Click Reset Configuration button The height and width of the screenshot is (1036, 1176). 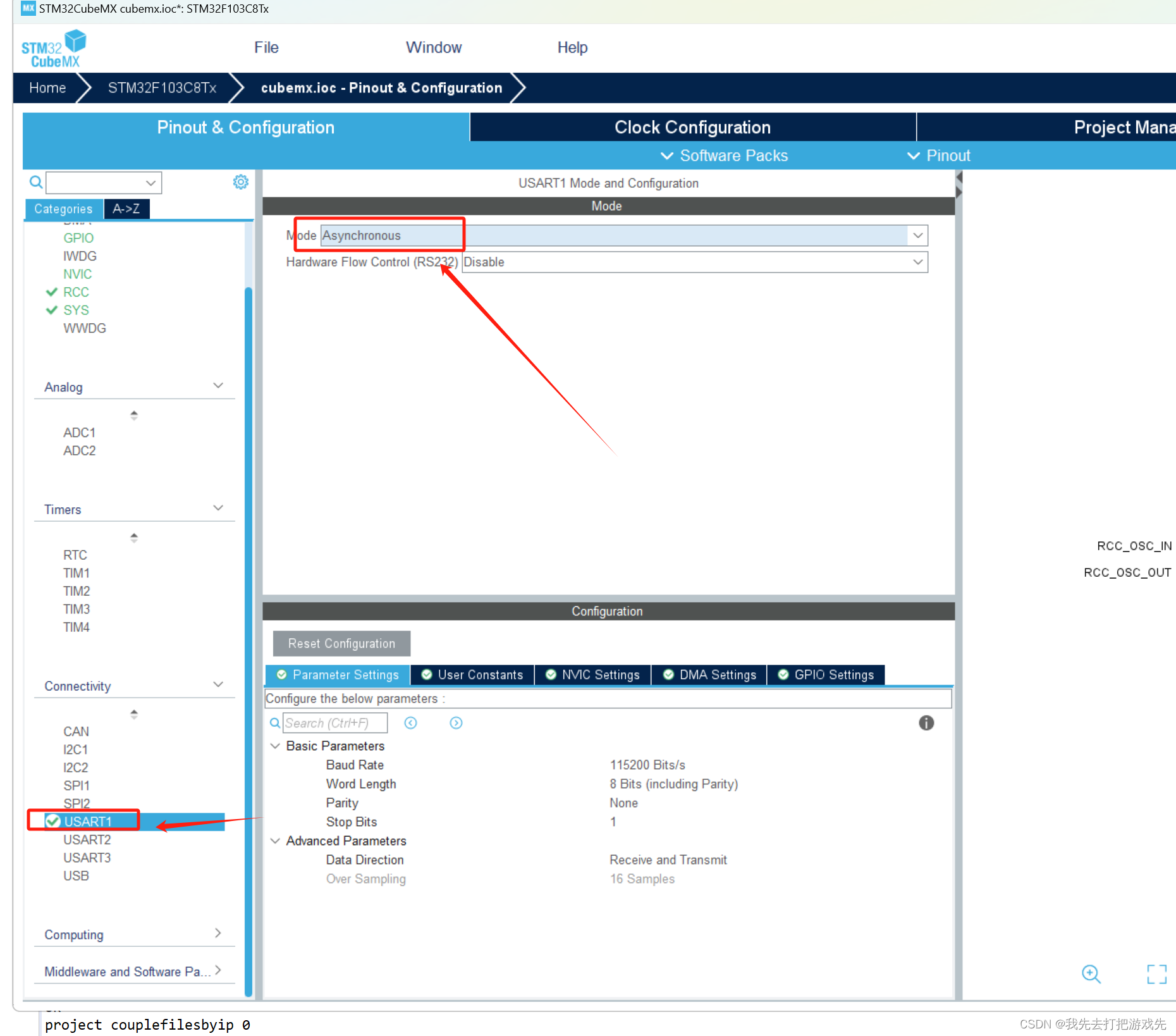(x=341, y=643)
